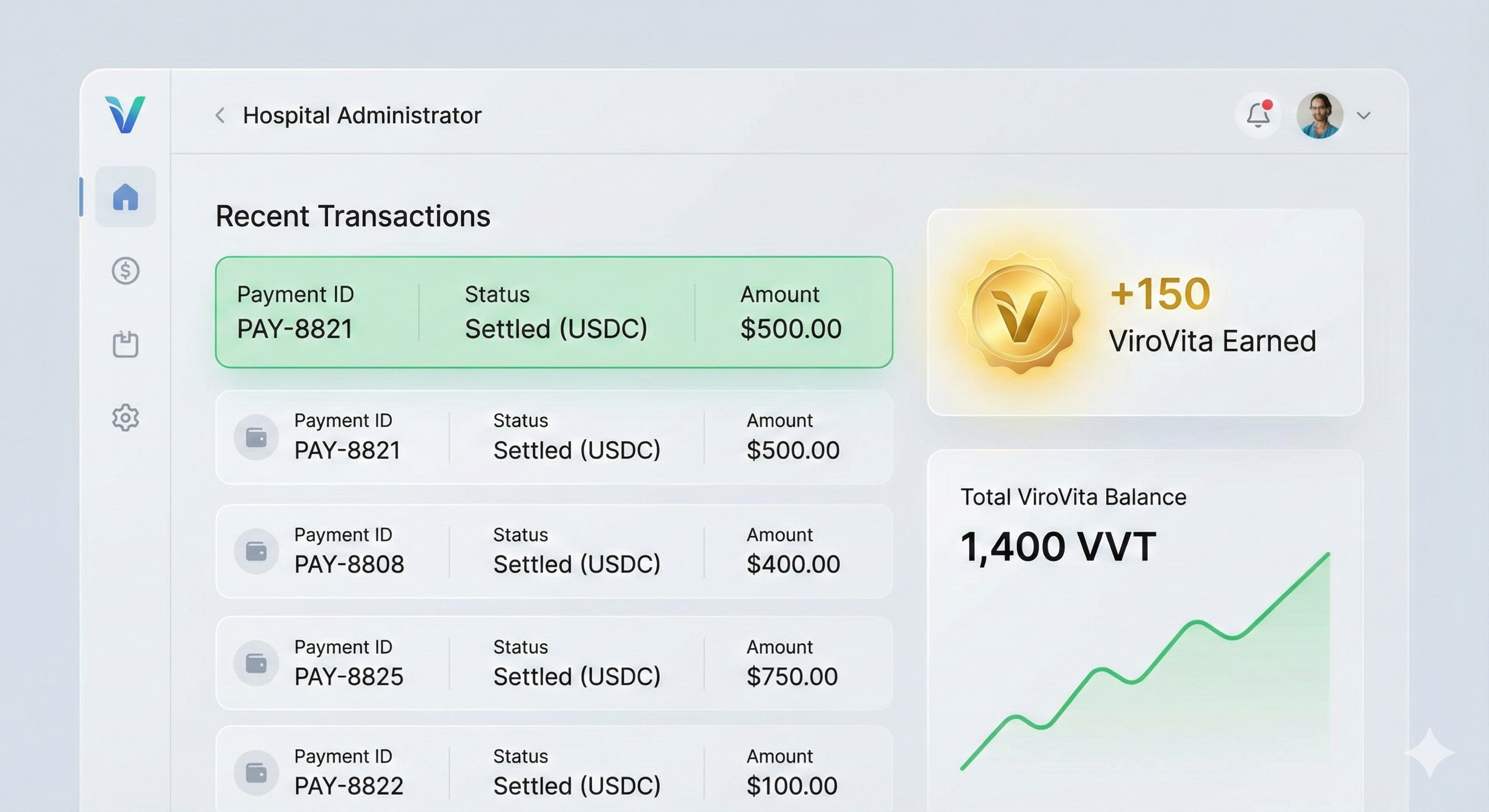Image resolution: width=1489 pixels, height=812 pixels.
Task: Click wallet icon for PAY-8808
Action: [256, 551]
